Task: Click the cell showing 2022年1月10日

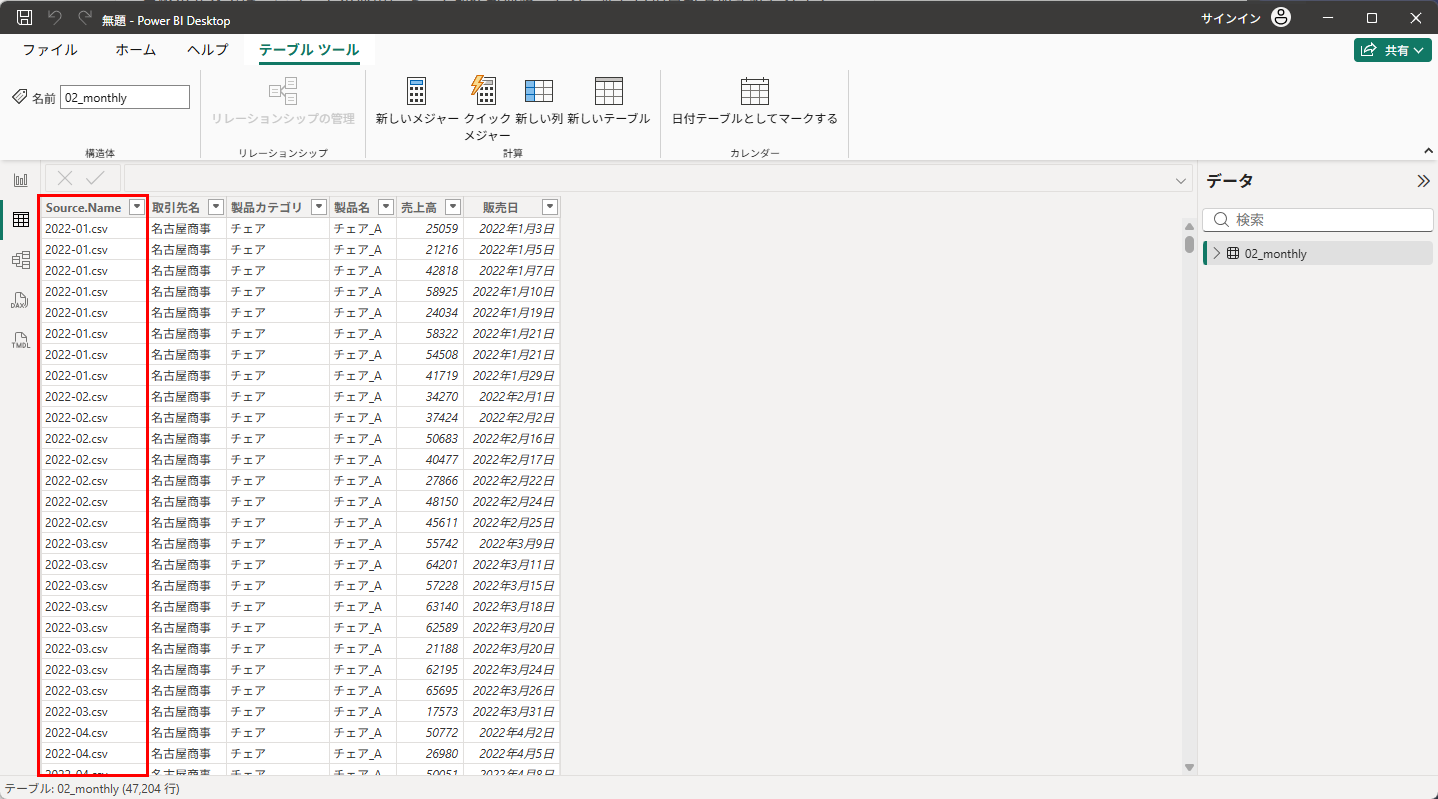Action: click(512, 291)
